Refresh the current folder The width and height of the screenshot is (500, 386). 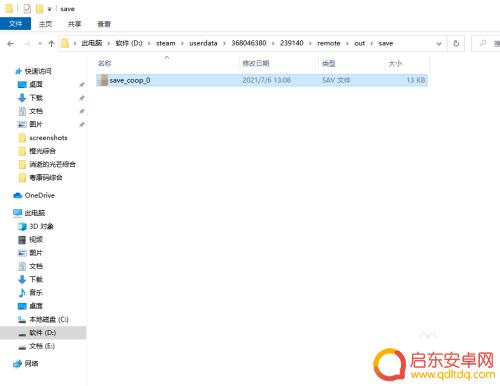click(456, 43)
